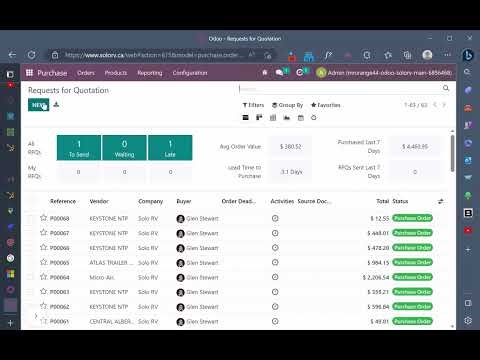Open the Products menu
Screen dimensions: 480x360
[116, 73]
